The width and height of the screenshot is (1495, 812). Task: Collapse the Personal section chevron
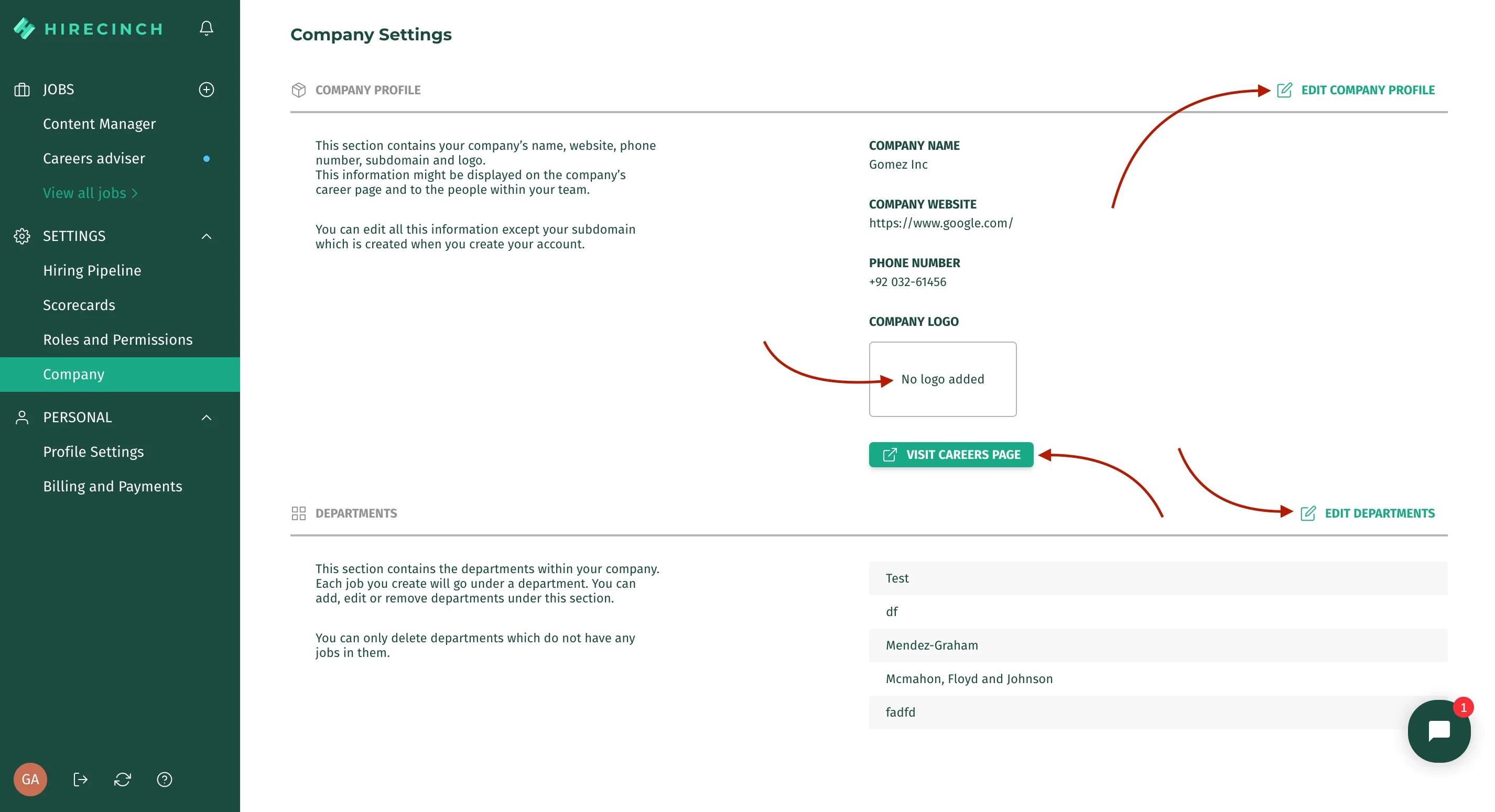[206, 418]
